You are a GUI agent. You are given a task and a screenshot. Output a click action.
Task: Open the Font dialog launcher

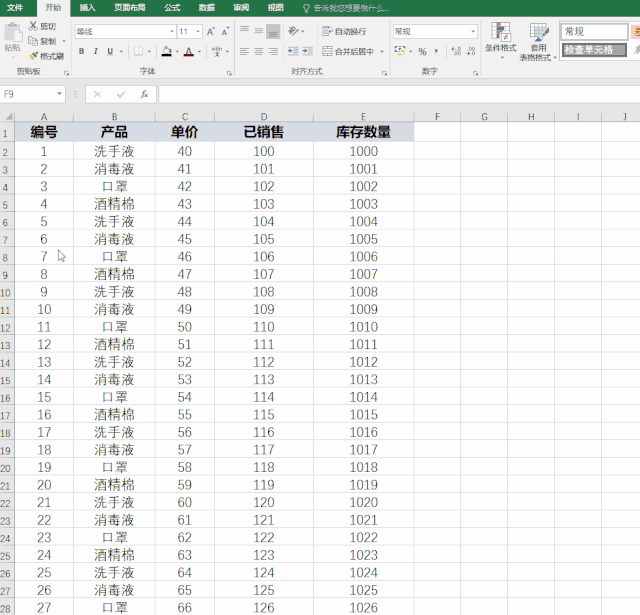point(229,73)
